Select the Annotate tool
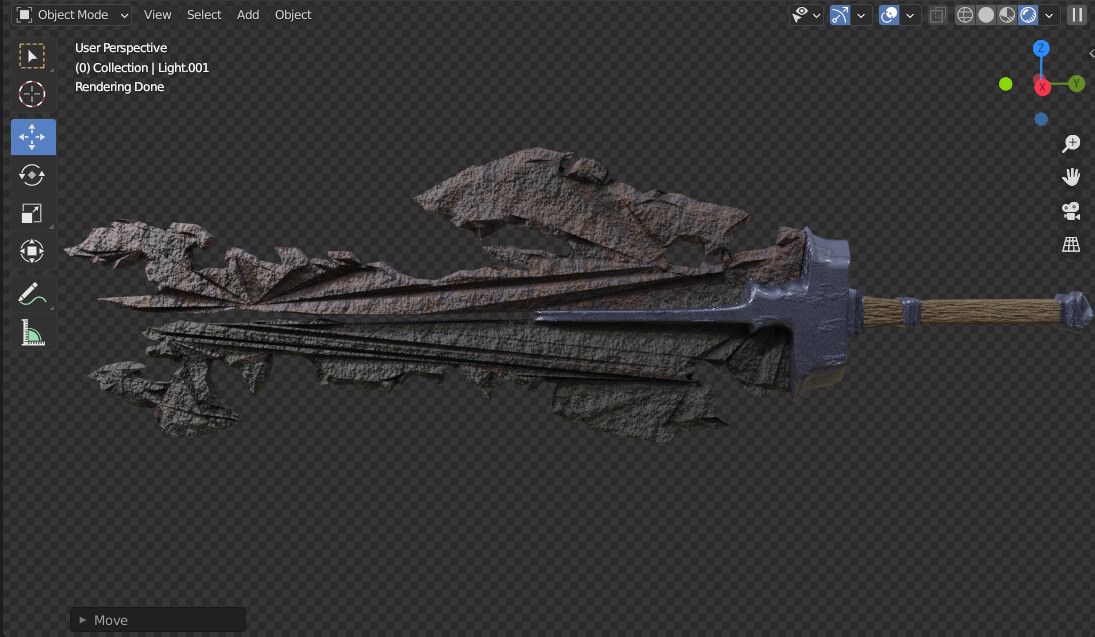1095x637 pixels. coord(31,293)
